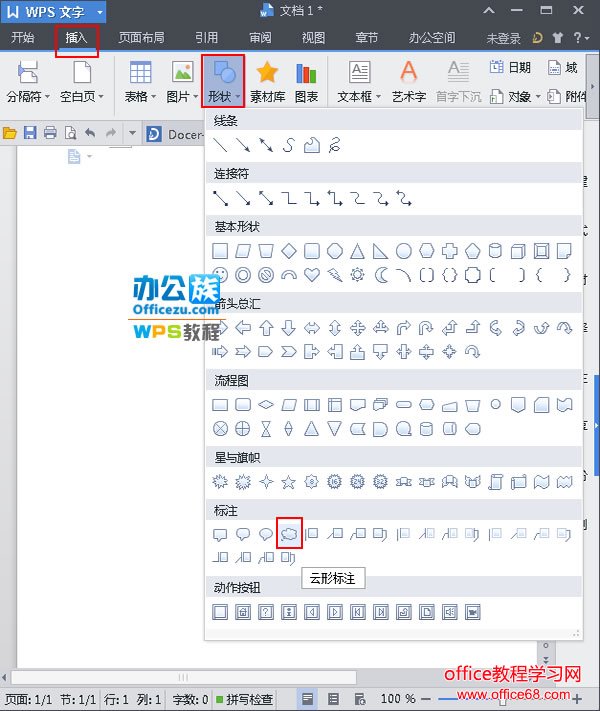Viewport: 600px width, 711px height.
Task: Choose the up arrow shape
Action: (266, 327)
